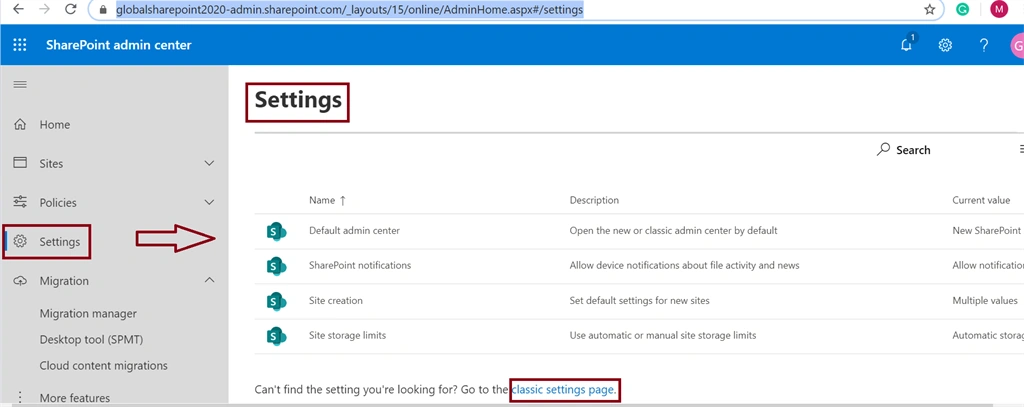The image size is (1024, 407).
Task: Open the Chrome profile M avatar
Action: [999, 9]
